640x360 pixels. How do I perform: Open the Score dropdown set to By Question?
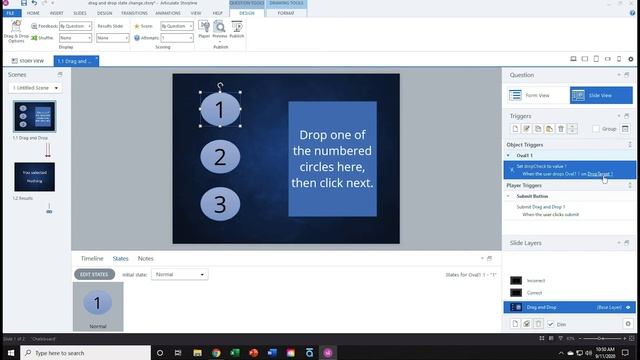[177, 26]
